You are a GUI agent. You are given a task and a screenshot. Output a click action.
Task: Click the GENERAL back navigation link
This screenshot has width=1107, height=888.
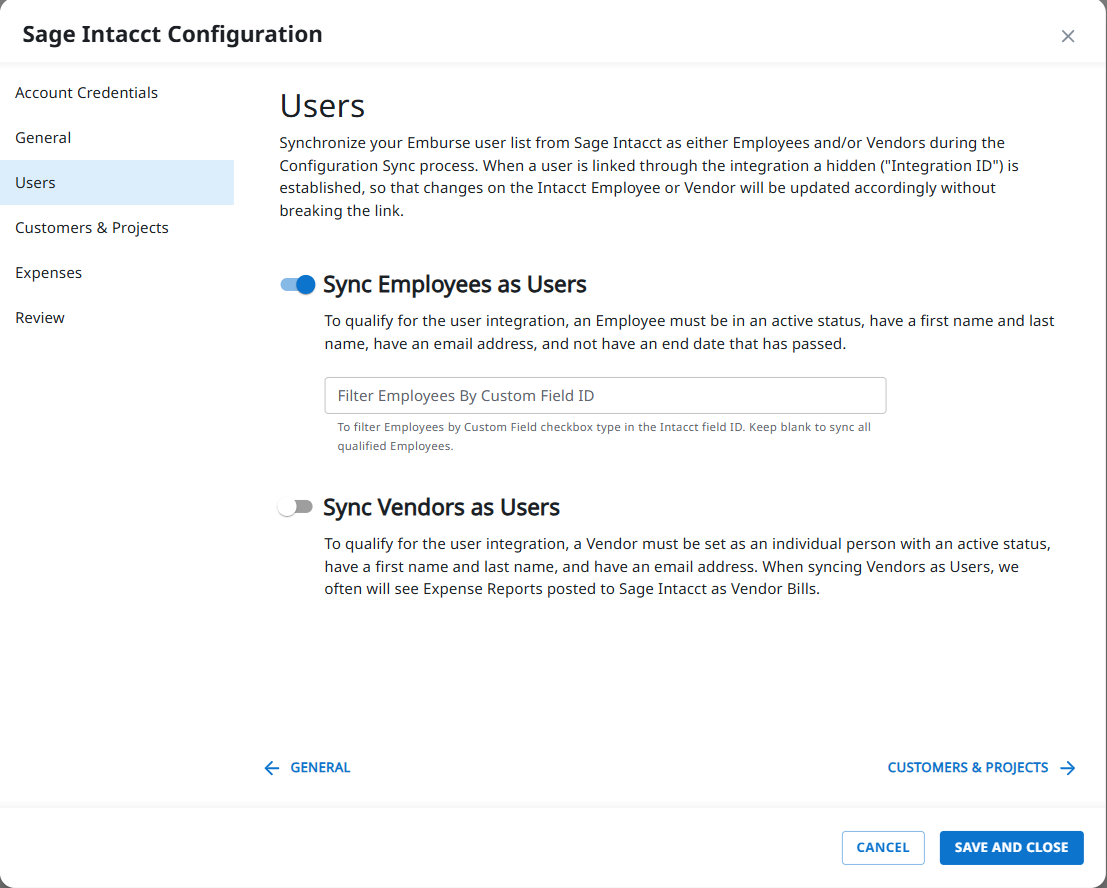320,767
